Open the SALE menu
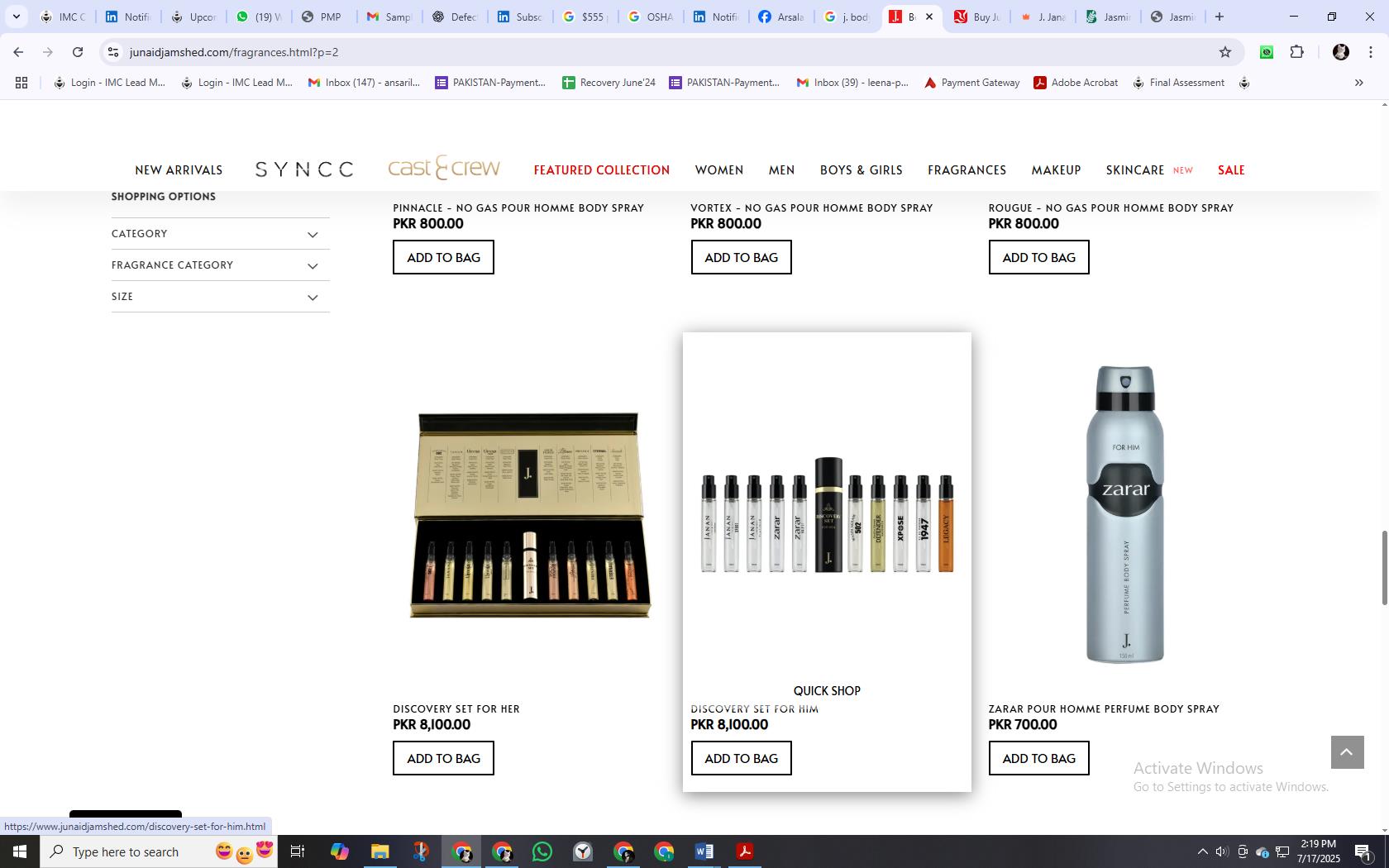The height and width of the screenshot is (868, 1389). [1231, 170]
